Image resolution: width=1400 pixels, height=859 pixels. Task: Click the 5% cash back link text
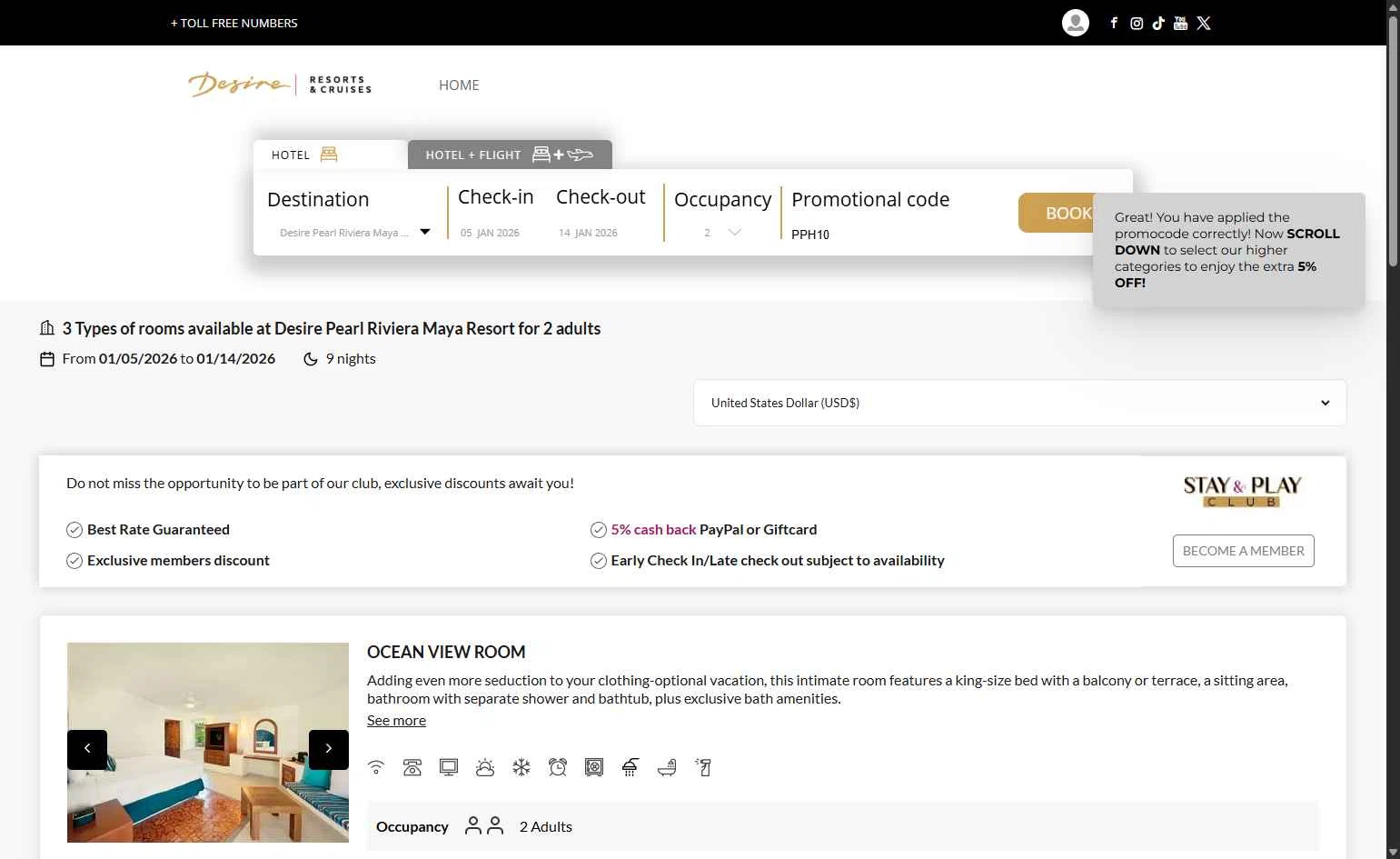pos(653,529)
